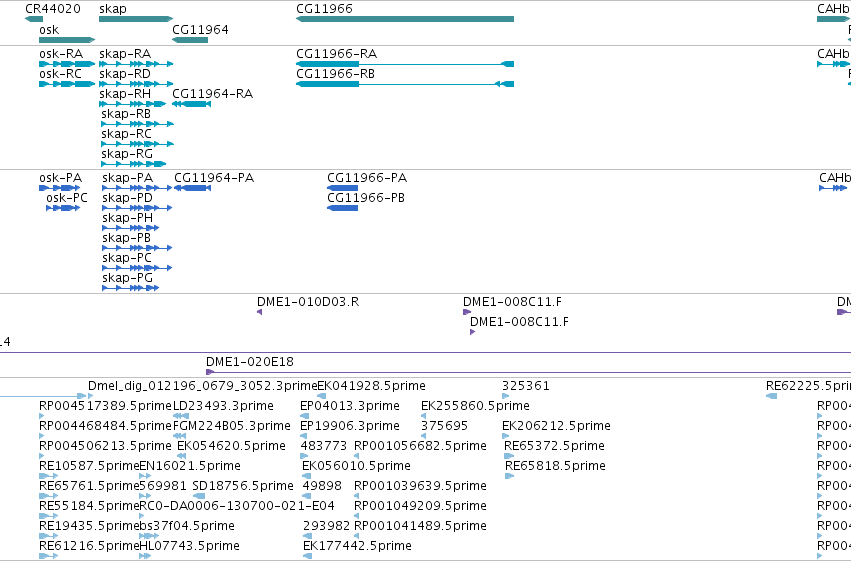Select the skap-PA protein feature
851x561 pixels.
tap(137, 188)
